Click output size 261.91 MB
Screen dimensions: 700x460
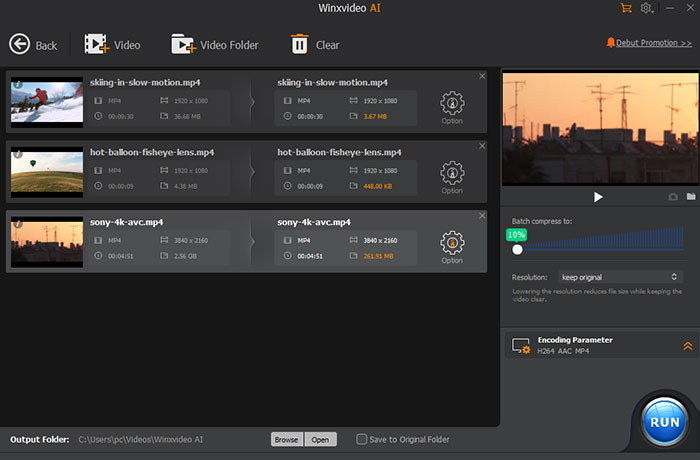(x=379, y=256)
